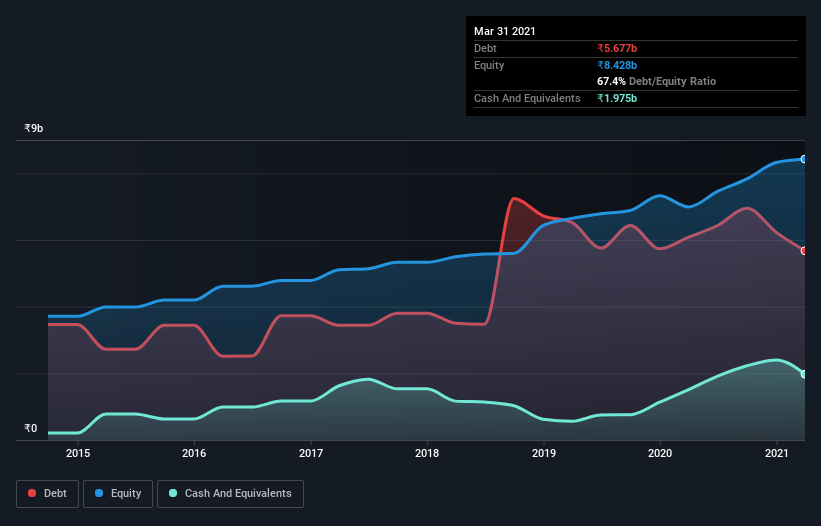Click the 2020 x-axis label
The height and width of the screenshot is (526, 821).
pos(660,453)
